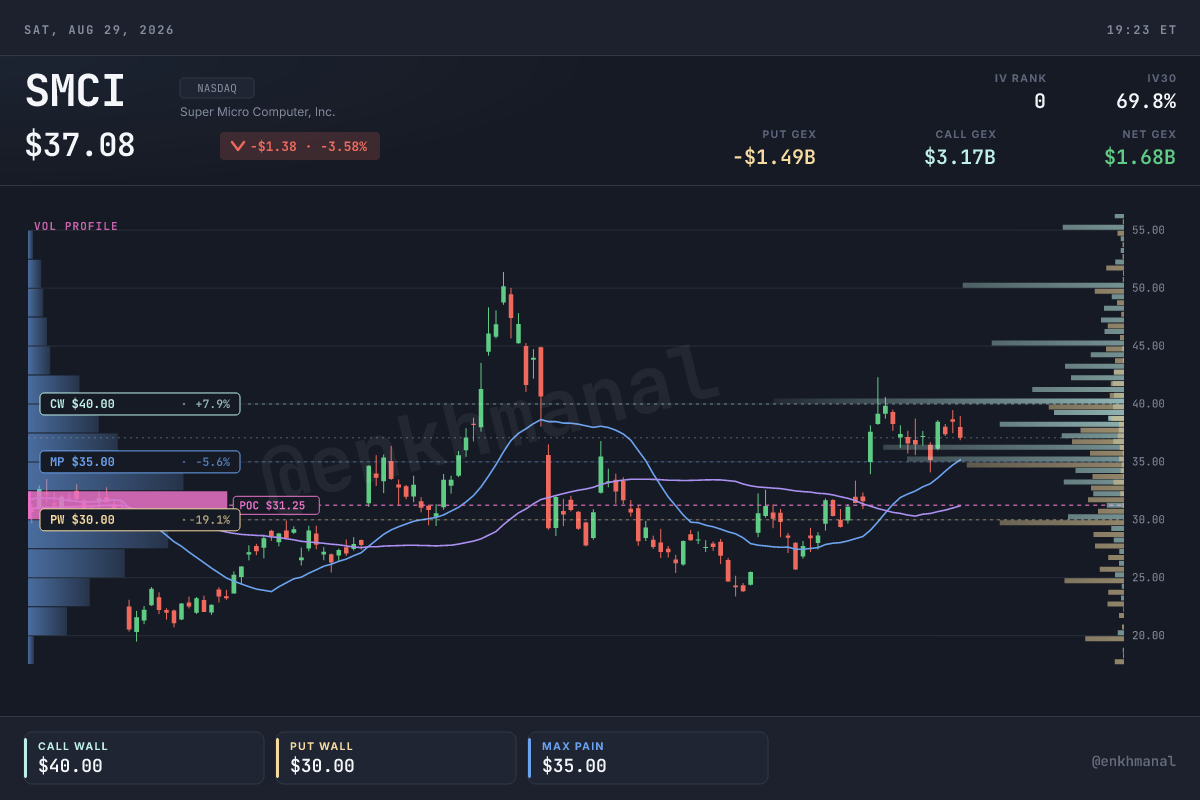The height and width of the screenshot is (800, 1200).
Task: Click the 55.00 price axis label
Action: coord(1148,230)
